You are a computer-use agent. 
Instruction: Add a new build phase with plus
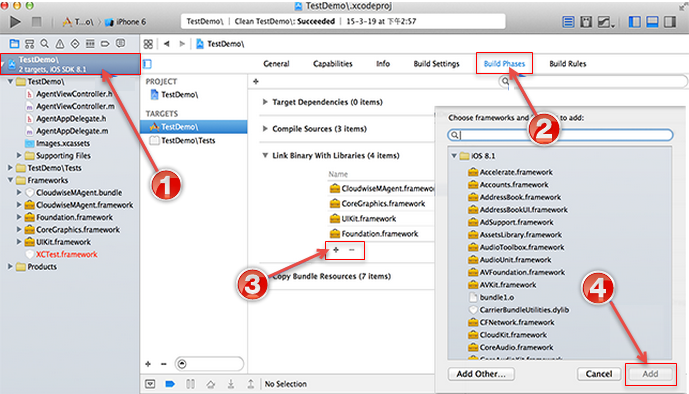click(256, 81)
